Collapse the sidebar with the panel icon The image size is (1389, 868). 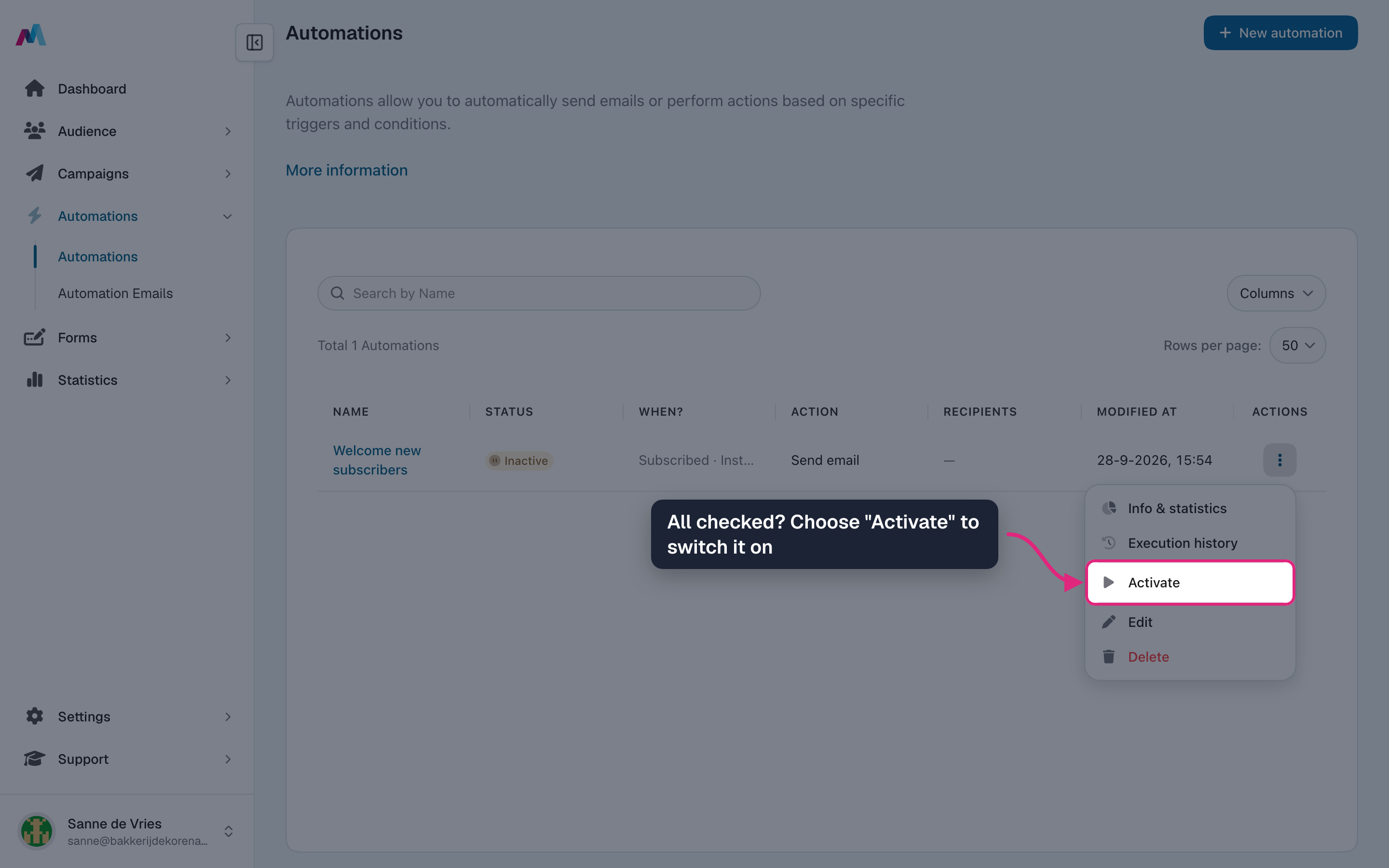[254, 42]
